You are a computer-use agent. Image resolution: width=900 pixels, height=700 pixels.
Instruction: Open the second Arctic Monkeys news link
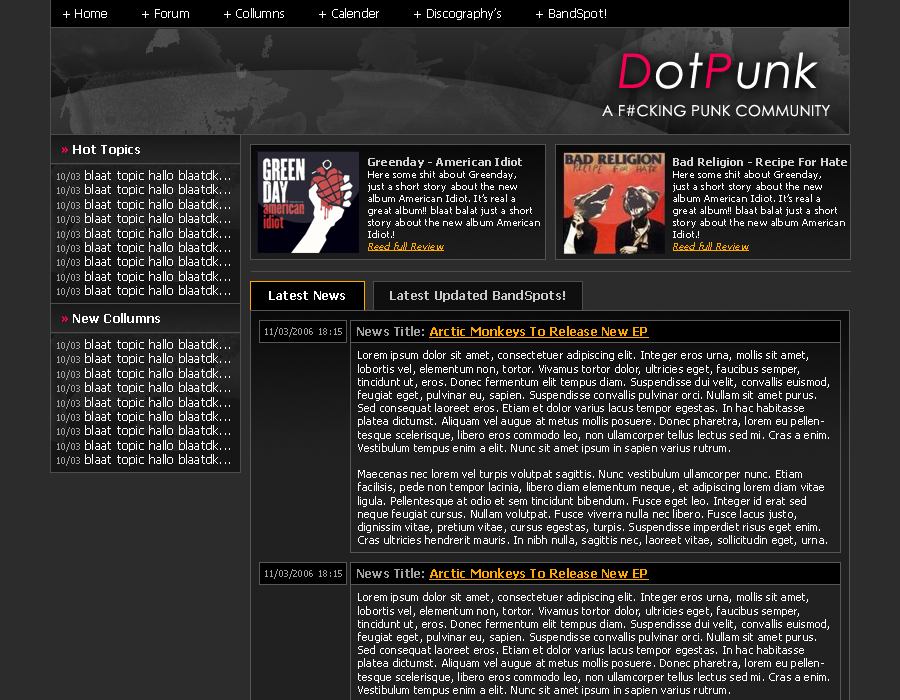(538, 574)
